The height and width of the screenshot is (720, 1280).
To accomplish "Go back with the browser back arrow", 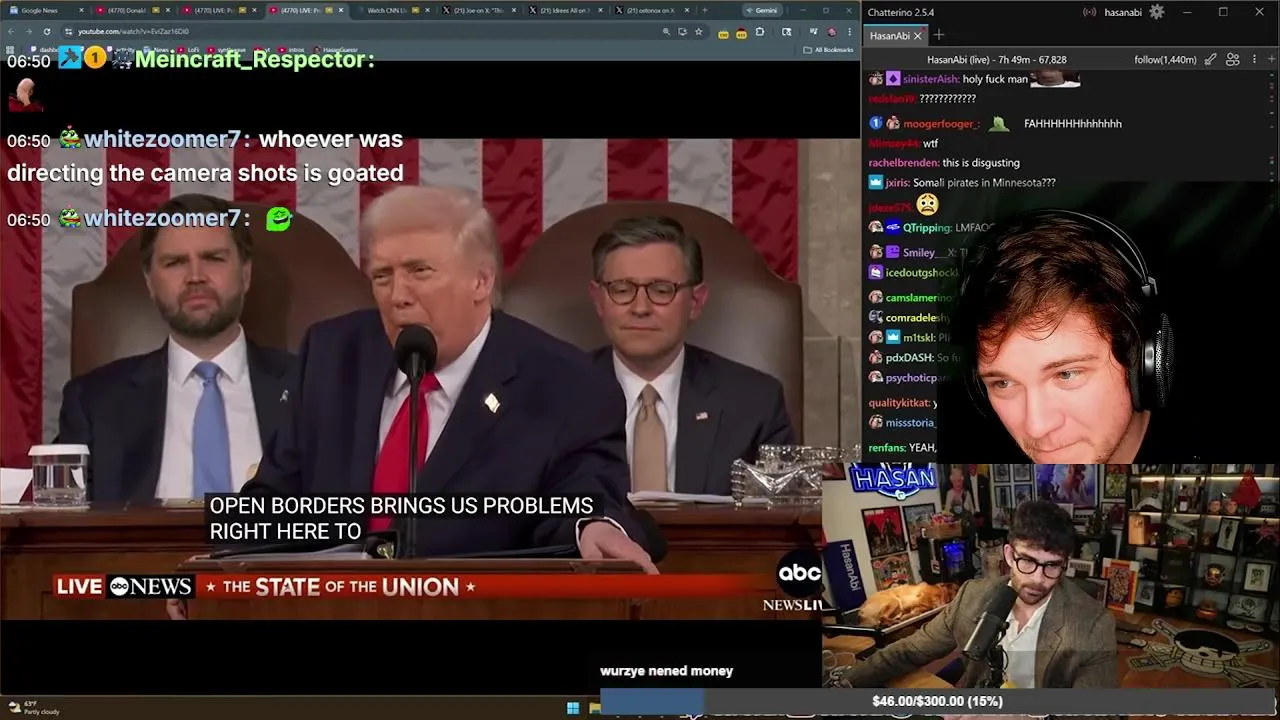I will coord(11,31).
